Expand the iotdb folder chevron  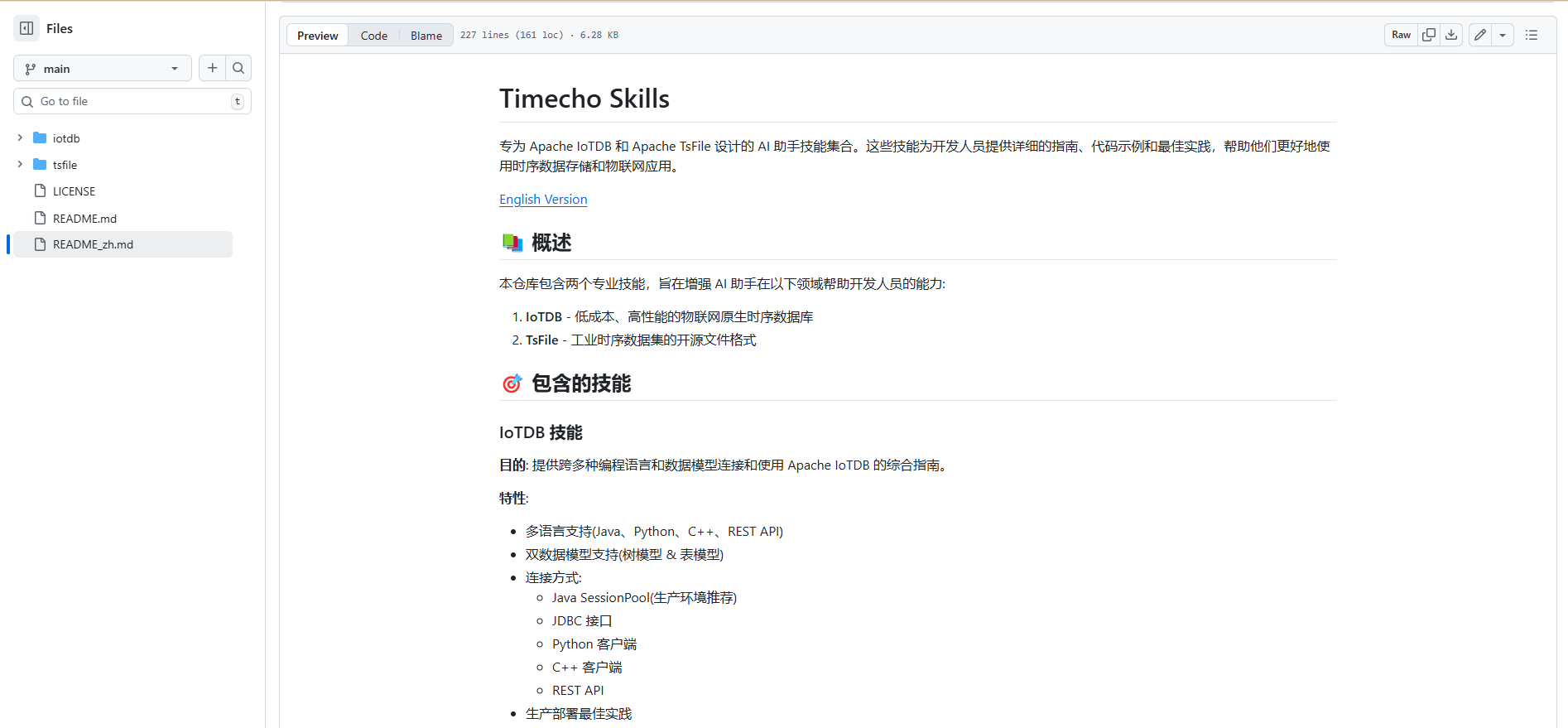click(x=20, y=137)
